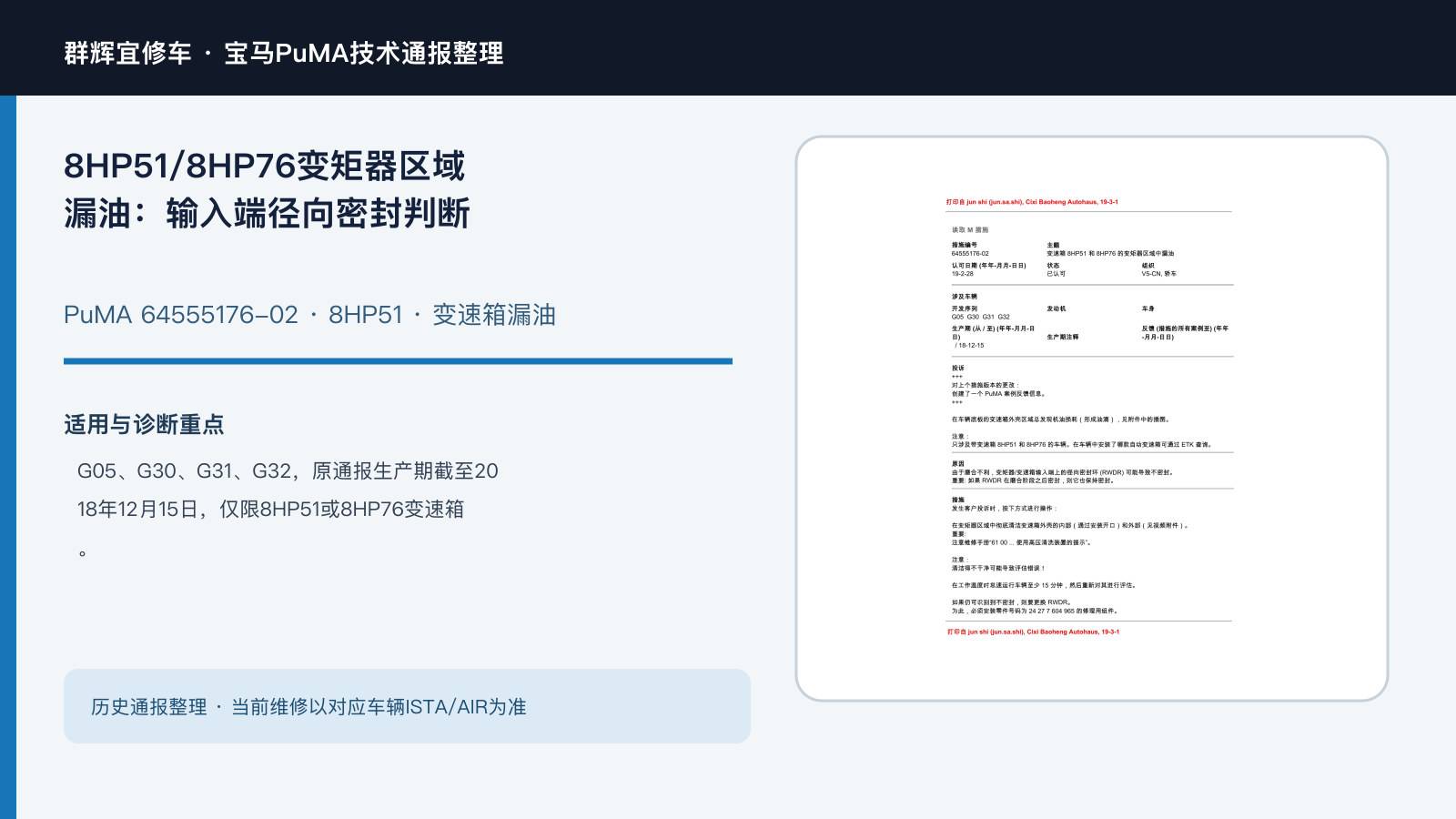Click the 状态 已认可 status field

(1056, 269)
